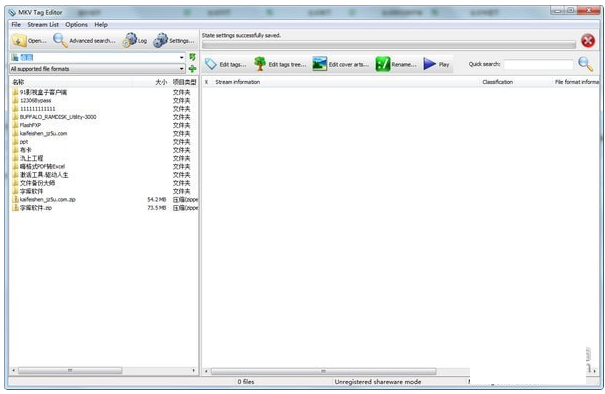Launch Advanced search magnifier tool
The width and height of the screenshot is (605, 394).
click(x=60, y=40)
